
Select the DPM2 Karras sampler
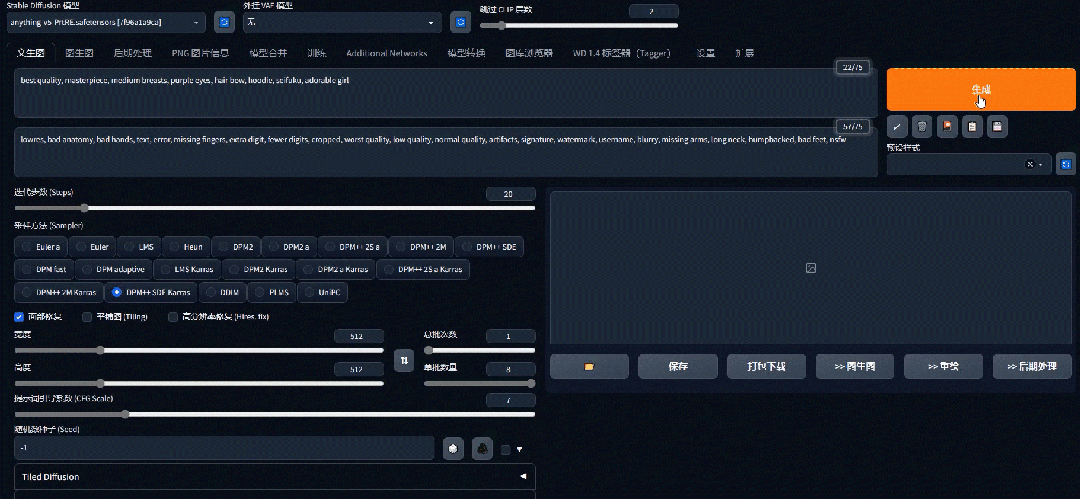pyautogui.click(x=260, y=269)
